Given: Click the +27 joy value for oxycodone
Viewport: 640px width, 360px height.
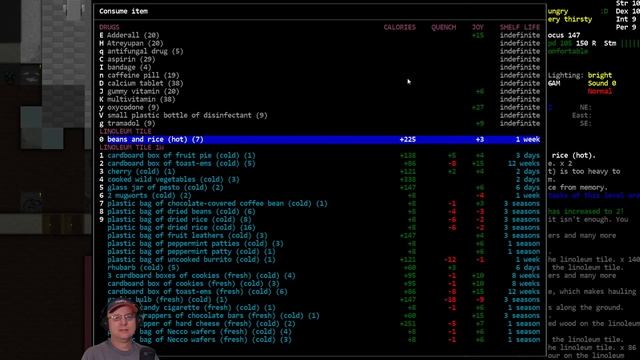Looking at the screenshot, I should pyautogui.click(x=478, y=107).
